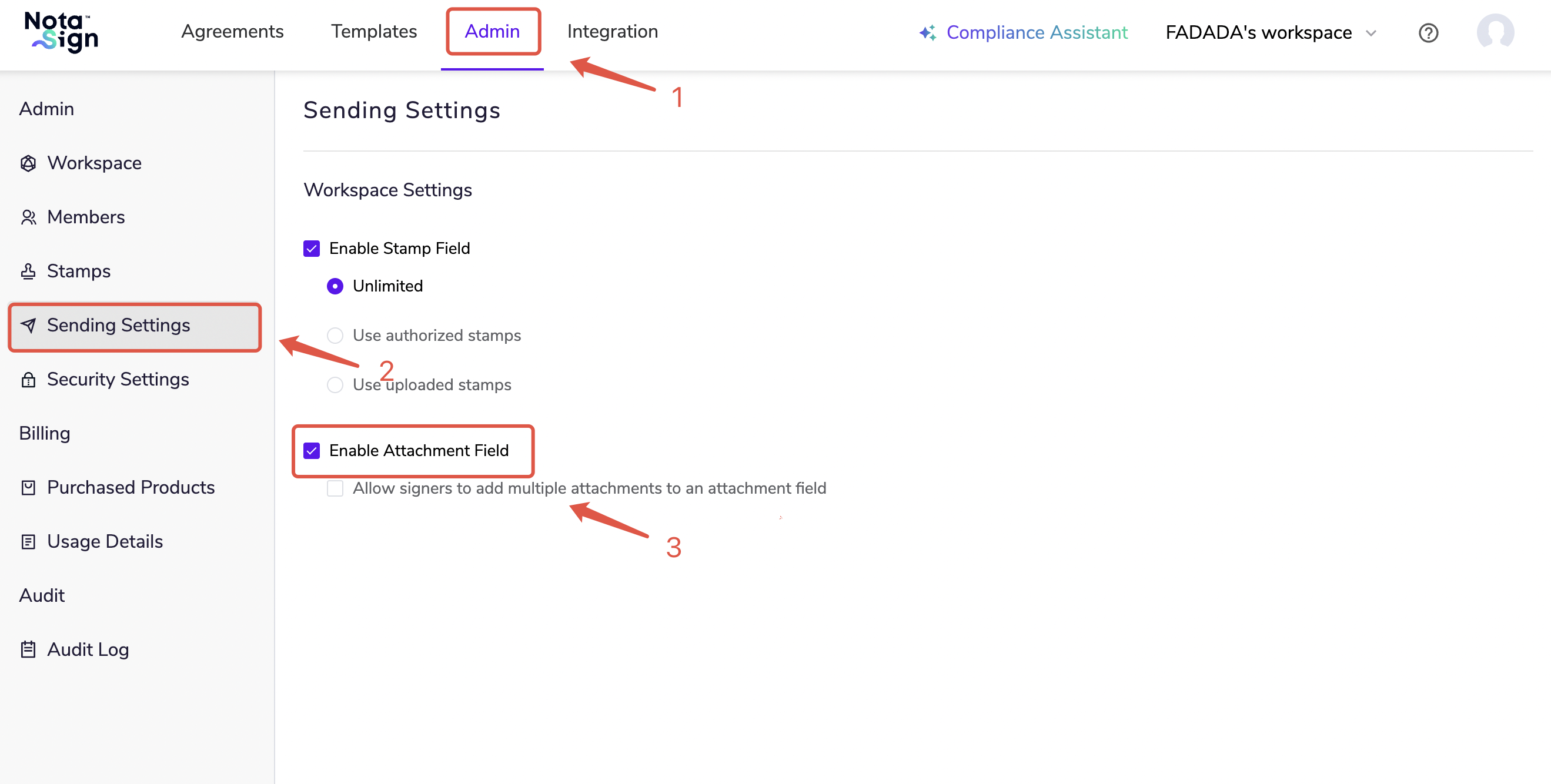Click the Stamps sidebar icon
1551x784 pixels.
tap(28, 272)
